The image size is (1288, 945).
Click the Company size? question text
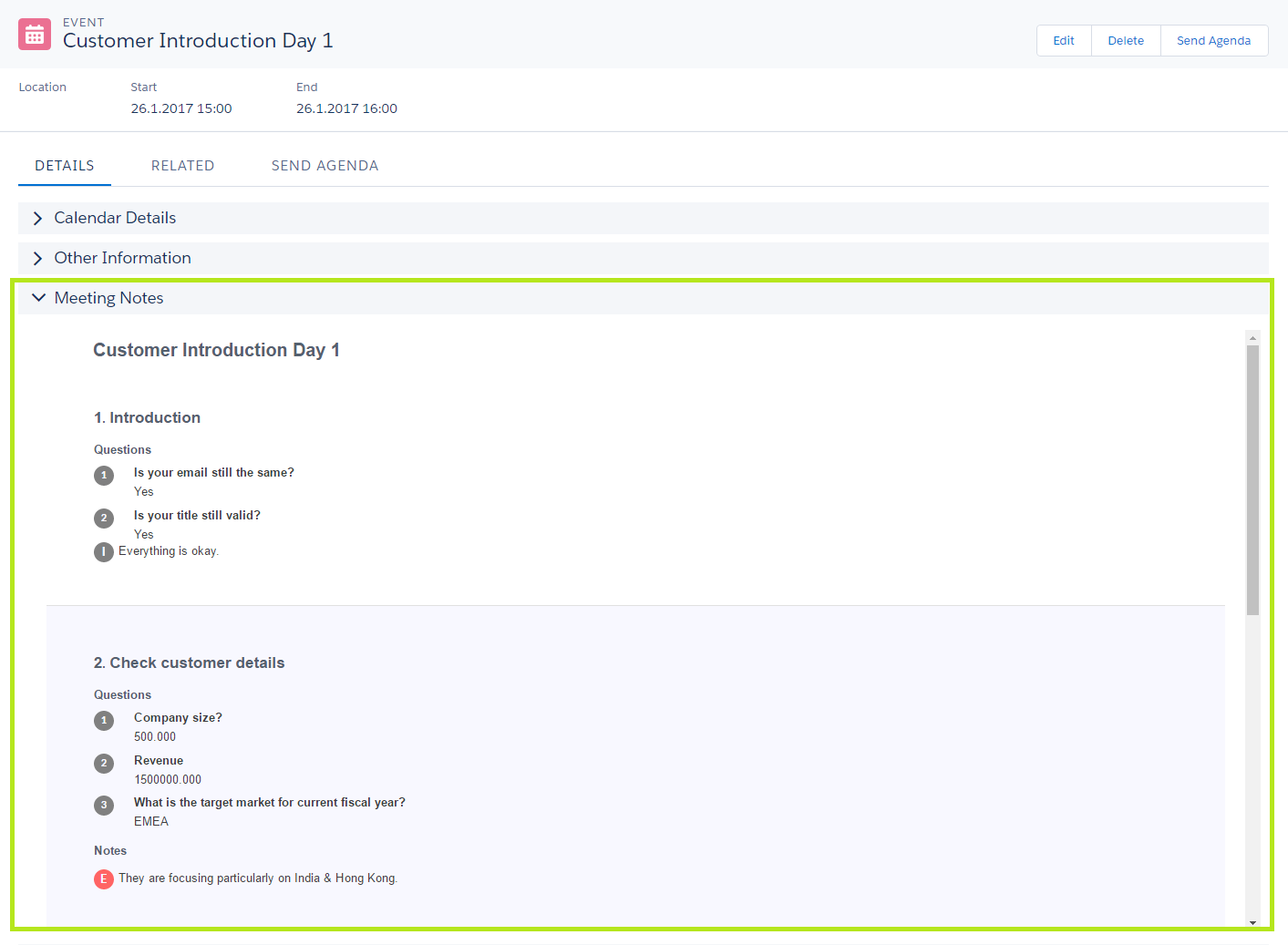(178, 717)
